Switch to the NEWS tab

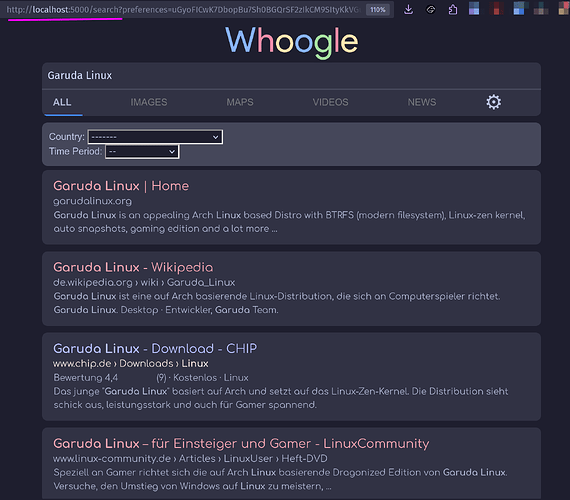[422, 102]
